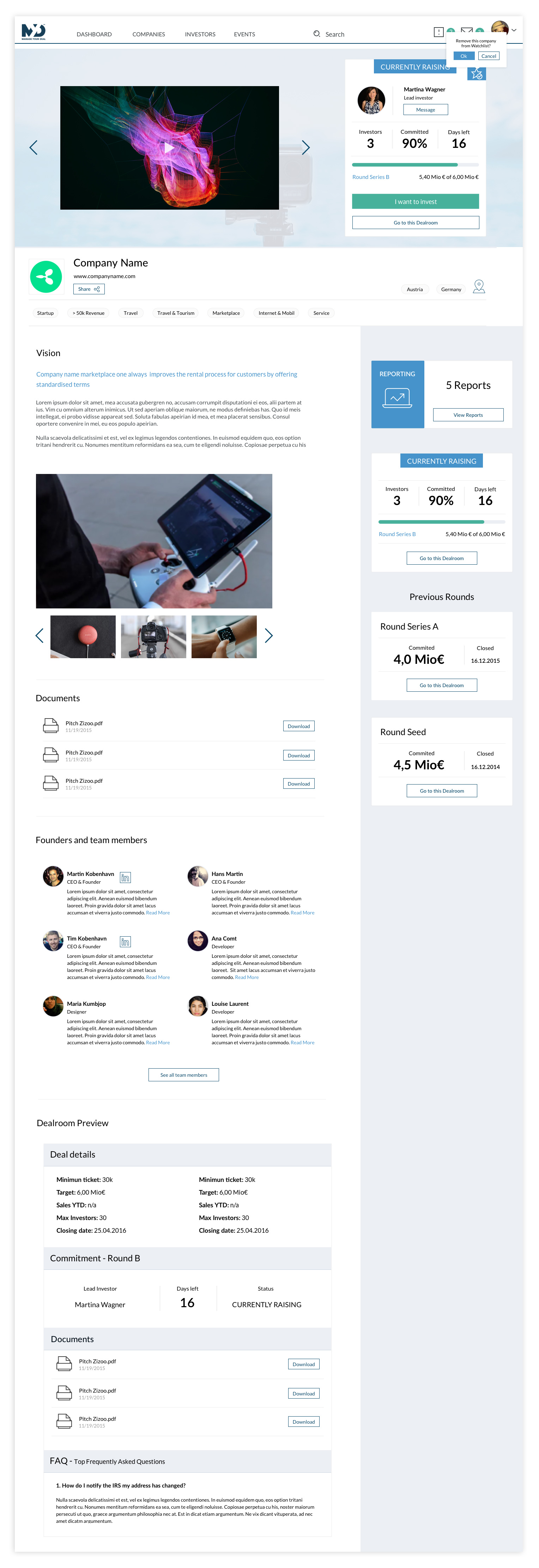
Task: View Reports in the Reporting card
Action: pyautogui.click(x=468, y=415)
